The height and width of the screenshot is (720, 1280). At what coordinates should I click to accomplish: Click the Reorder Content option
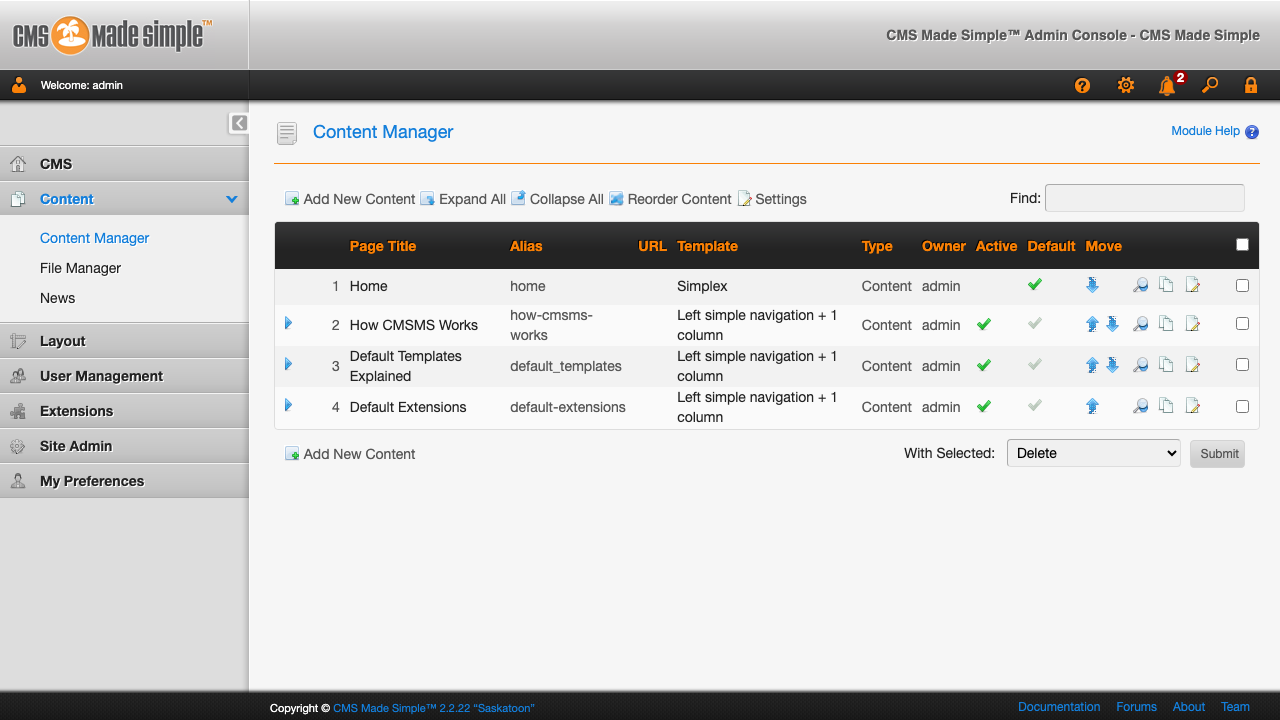[x=670, y=199]
